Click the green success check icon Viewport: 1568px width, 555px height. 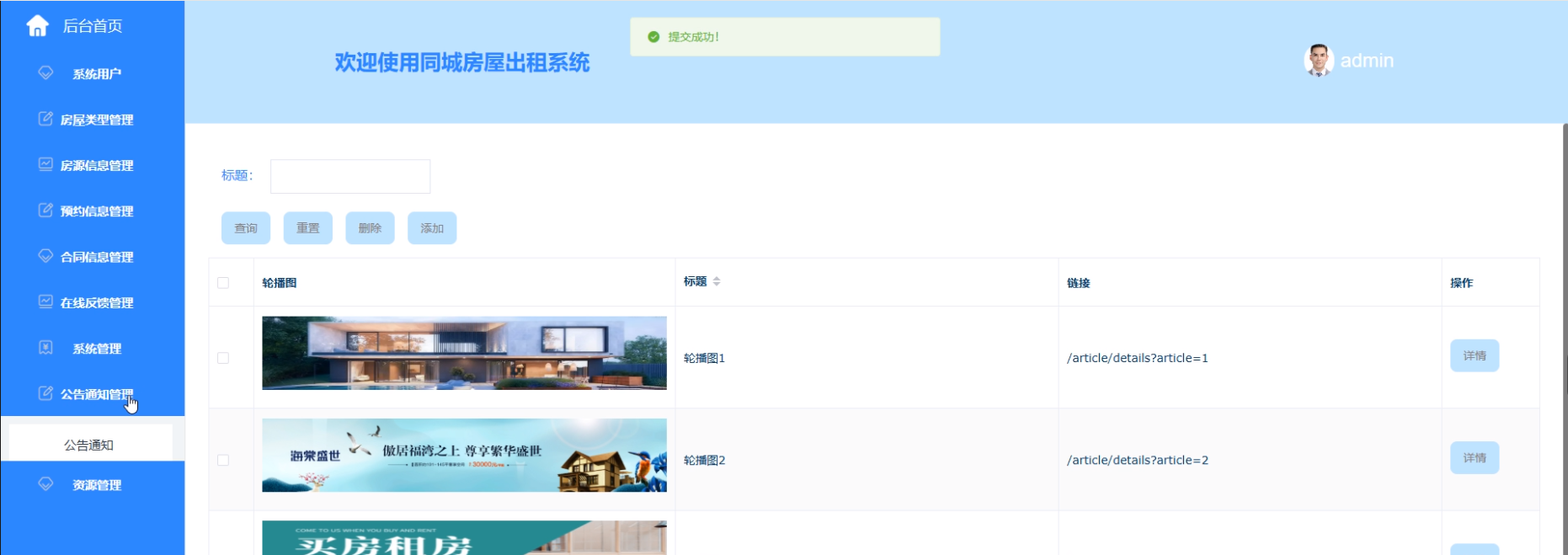[653, 37]
